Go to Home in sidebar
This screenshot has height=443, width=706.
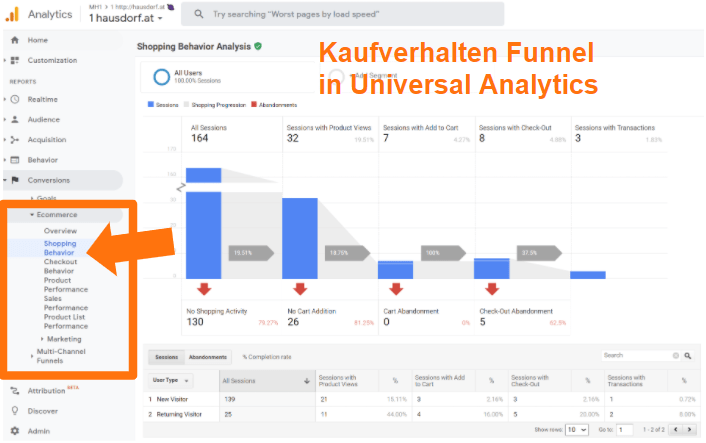click(x=37, y=40)
